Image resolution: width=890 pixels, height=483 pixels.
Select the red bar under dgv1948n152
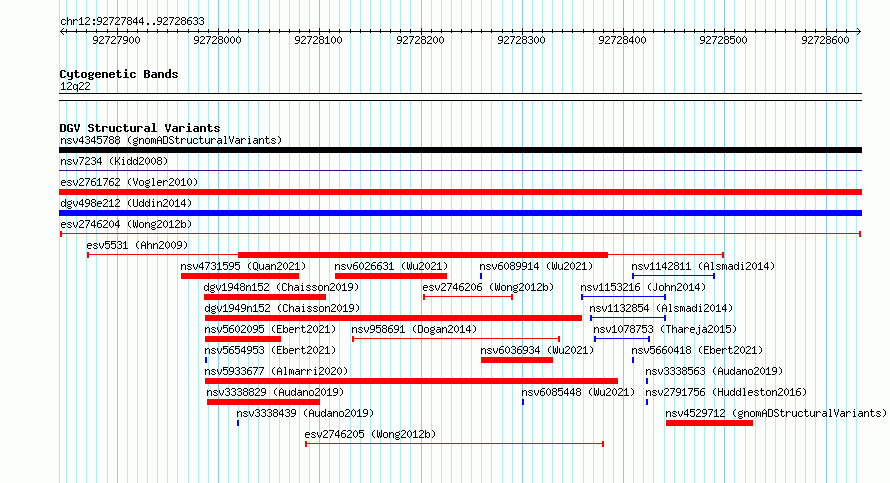coord(265,297)
